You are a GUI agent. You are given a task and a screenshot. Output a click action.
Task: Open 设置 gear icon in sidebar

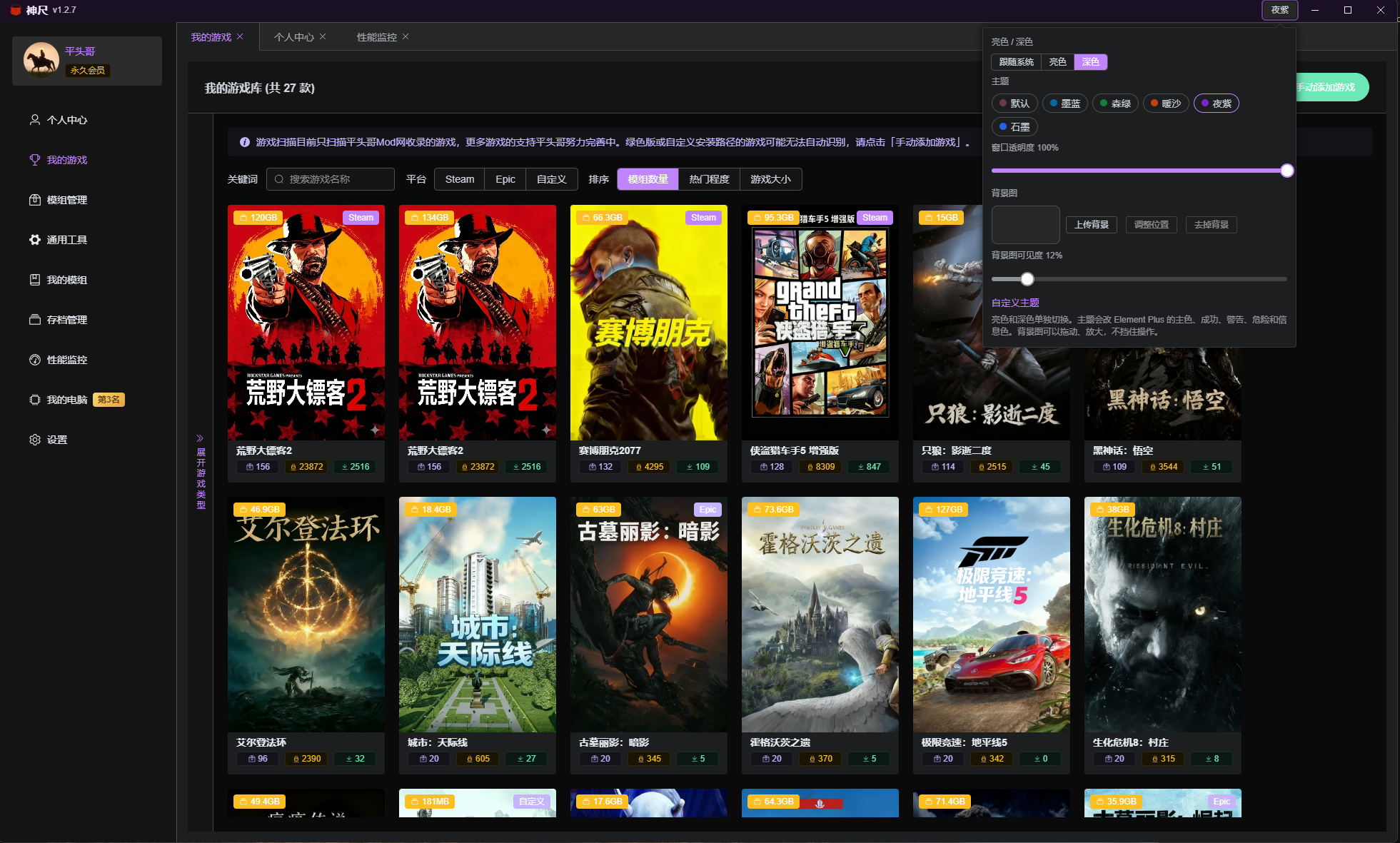click(x=34, y=440)
